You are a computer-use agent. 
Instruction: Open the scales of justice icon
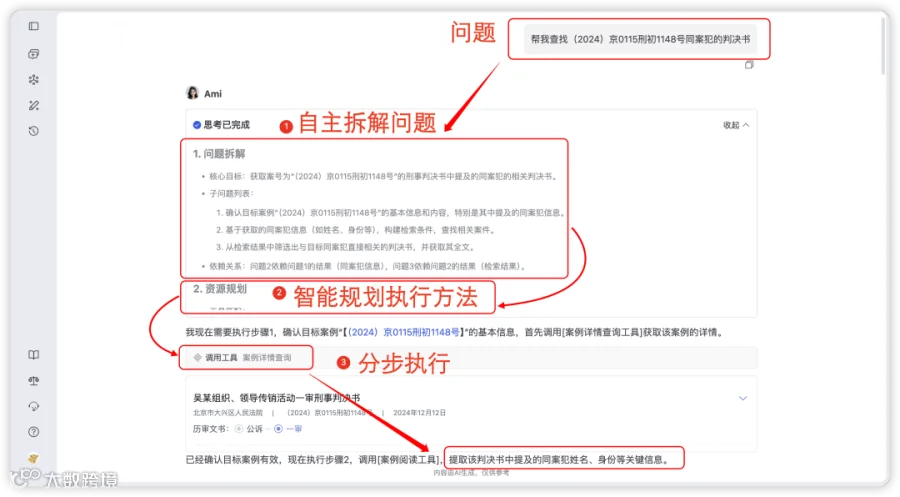tap(34, 380)
